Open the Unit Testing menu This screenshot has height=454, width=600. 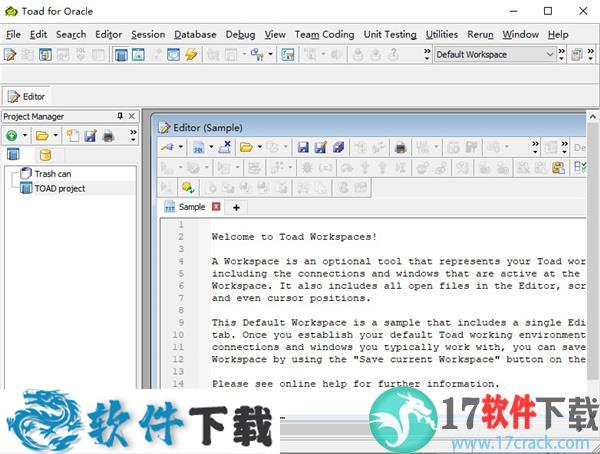pyautogui.click(x=390, y=34)
